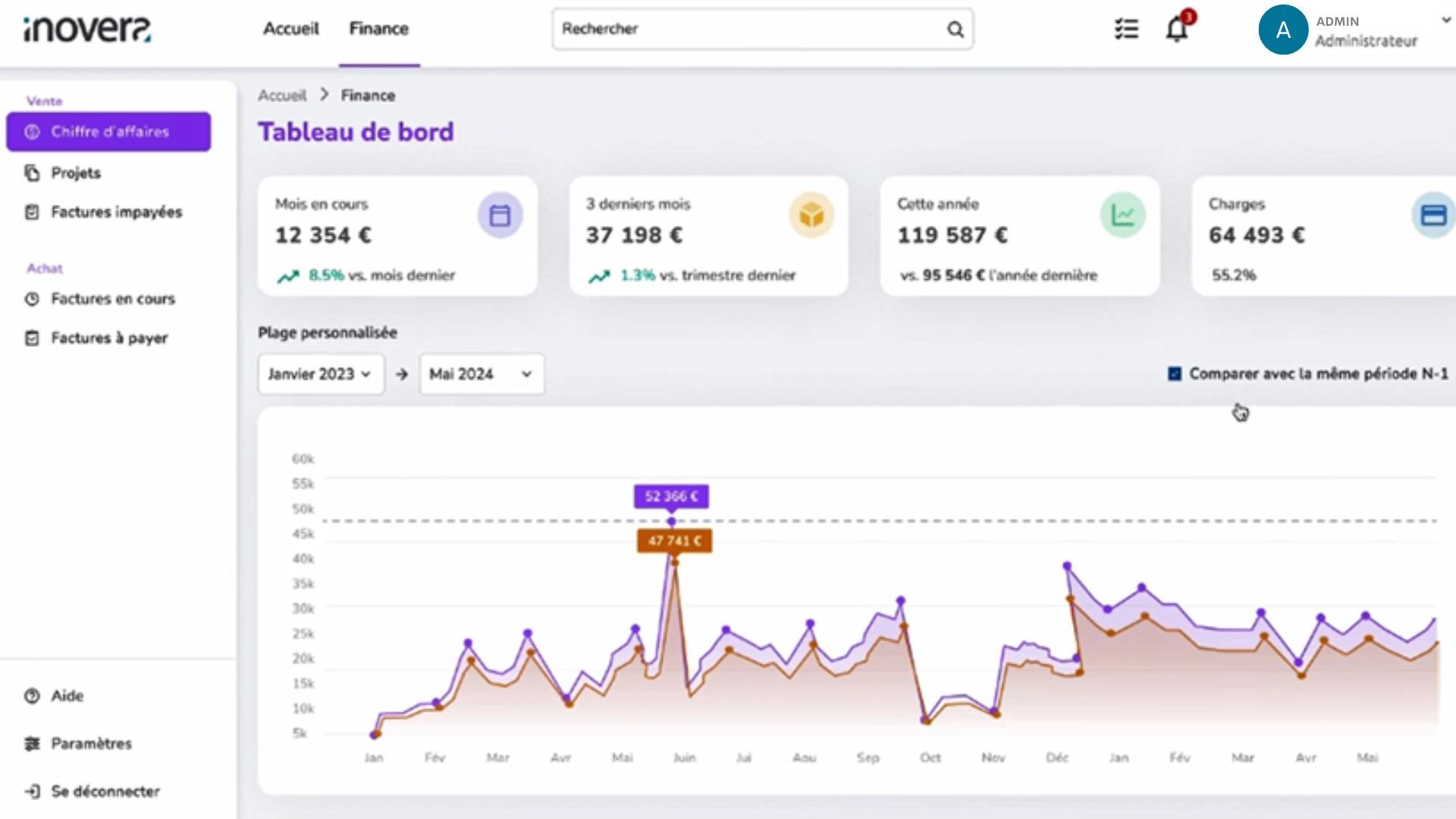Click the task checklist icon
This screenshot has height=819, width=1456.
1126,30
